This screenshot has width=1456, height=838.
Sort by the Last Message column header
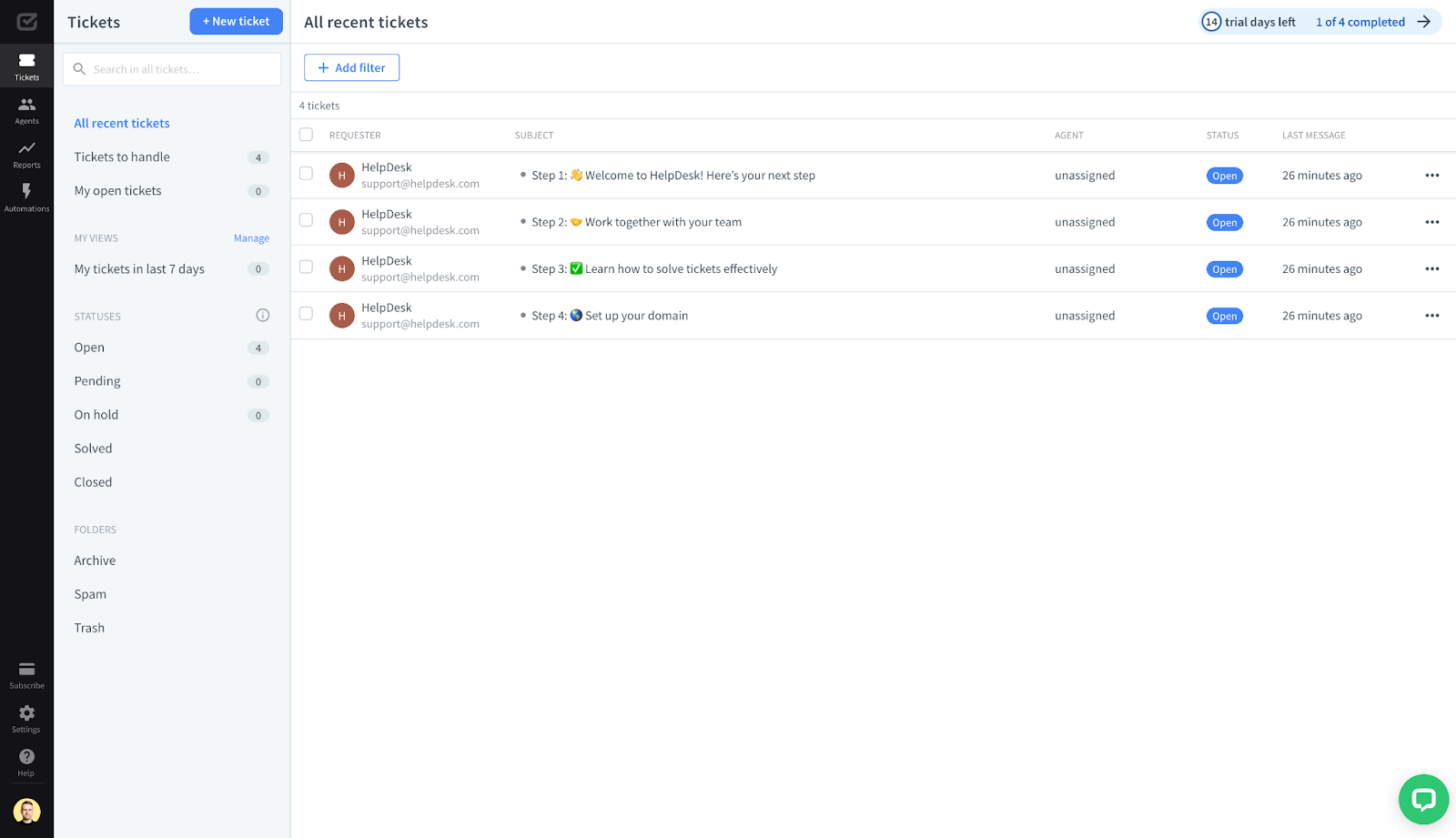coord(1313,135)
